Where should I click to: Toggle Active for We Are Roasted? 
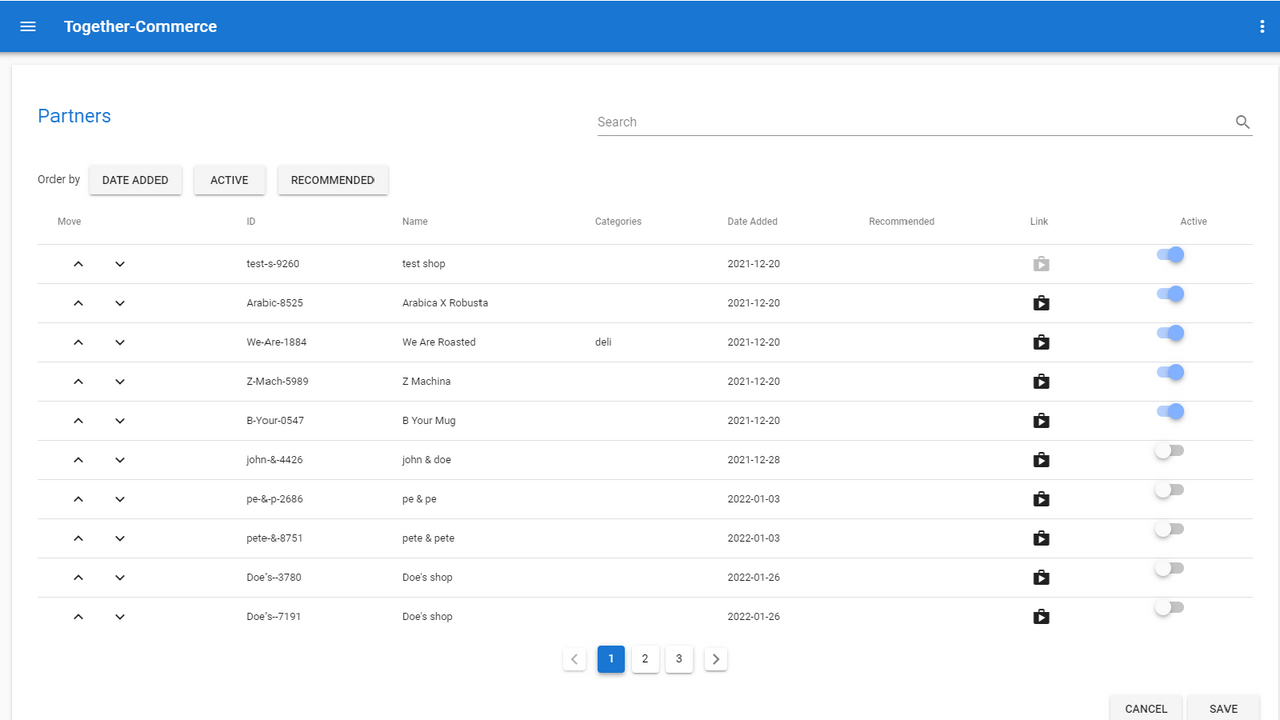(x=1170, y=333)
